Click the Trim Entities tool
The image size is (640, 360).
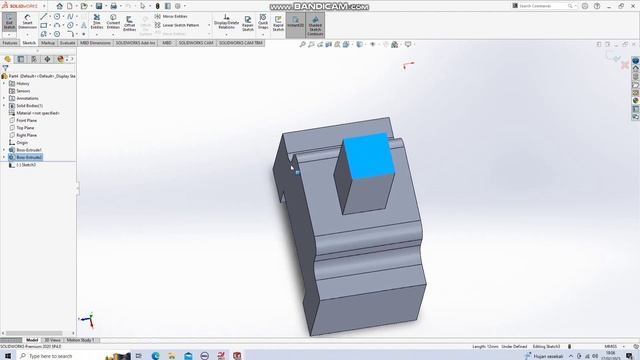[97, 22]
